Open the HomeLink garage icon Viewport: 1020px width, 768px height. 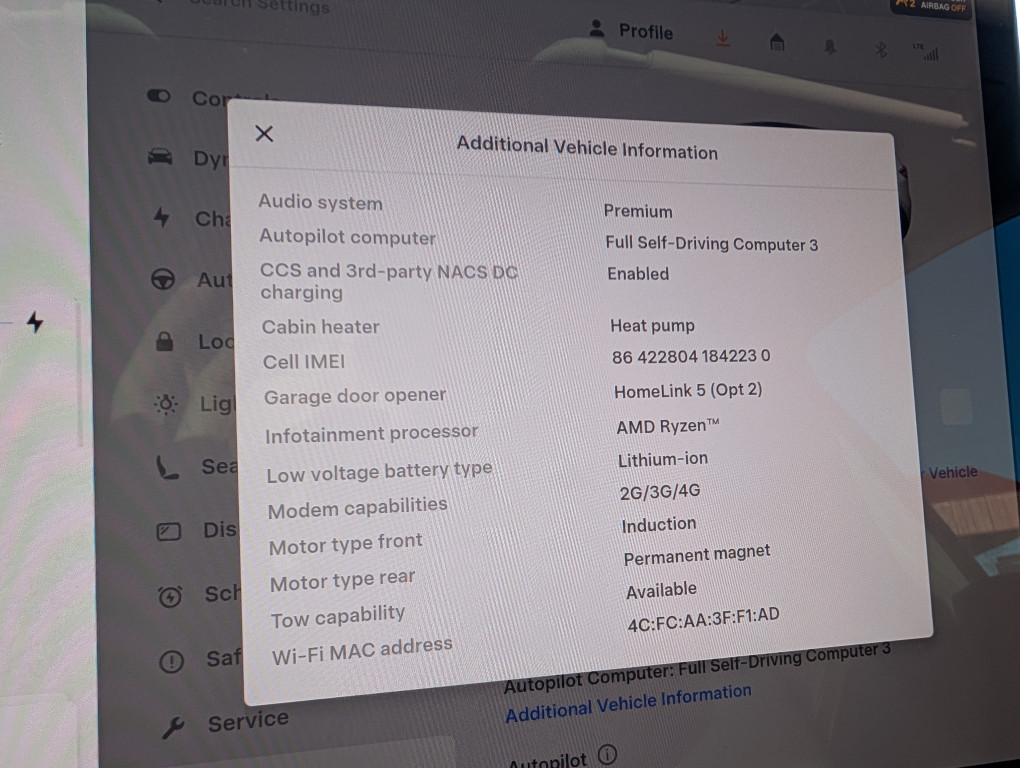point(777,42)
